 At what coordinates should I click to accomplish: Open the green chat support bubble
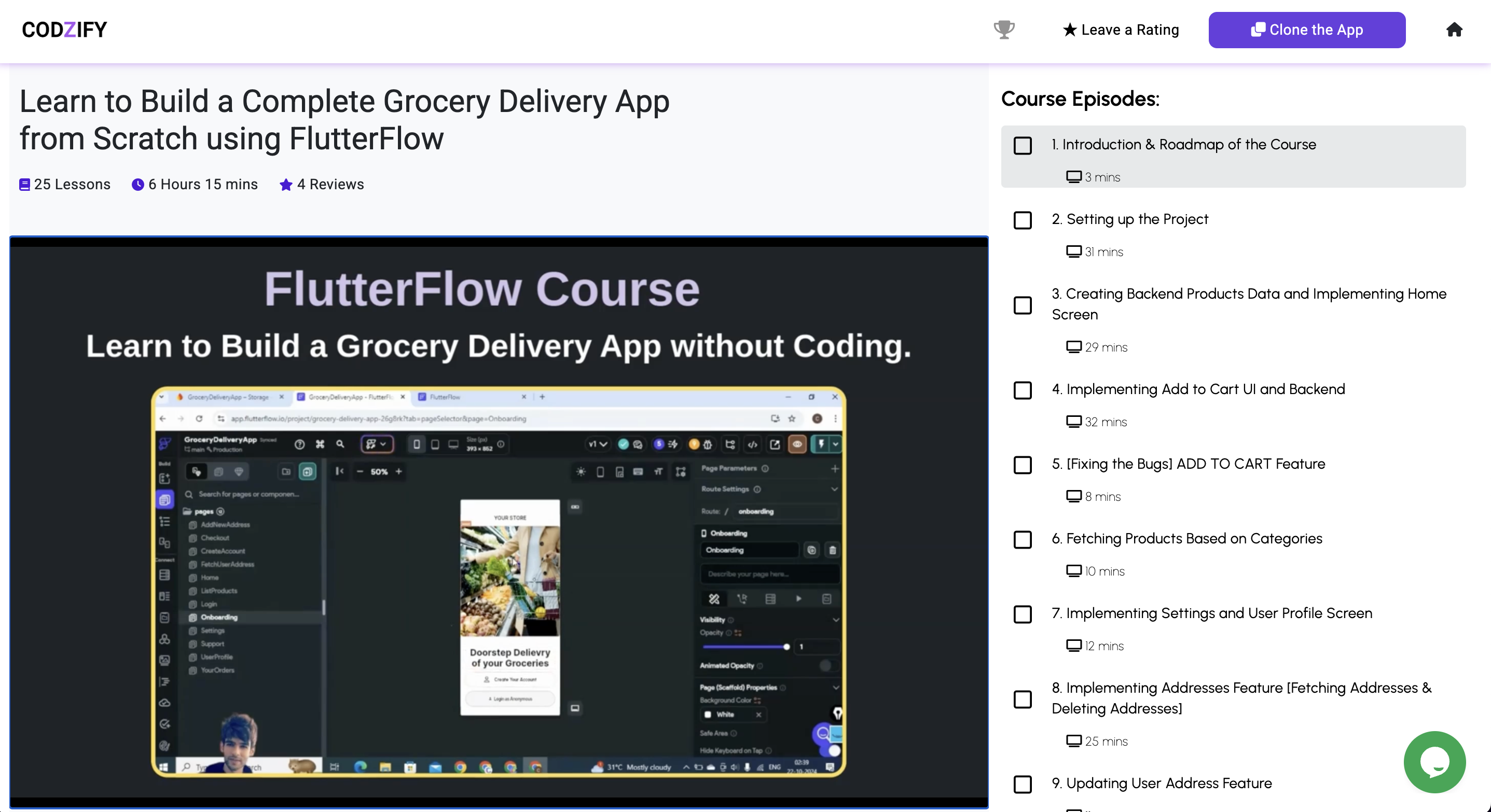click(1434, 761)
